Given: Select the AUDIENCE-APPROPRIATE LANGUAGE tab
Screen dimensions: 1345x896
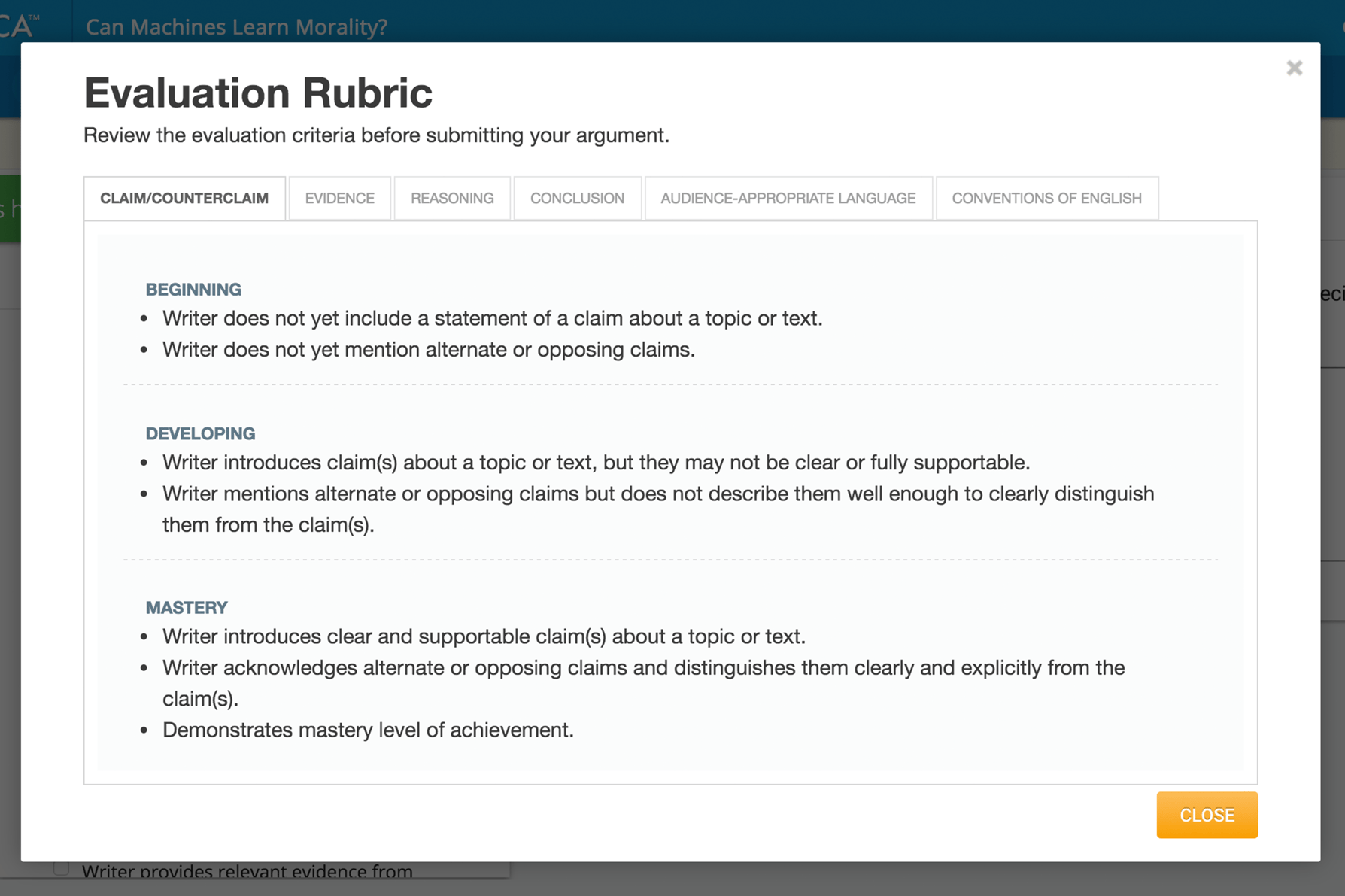Looking at the screenshot, I should pos(788,198).
